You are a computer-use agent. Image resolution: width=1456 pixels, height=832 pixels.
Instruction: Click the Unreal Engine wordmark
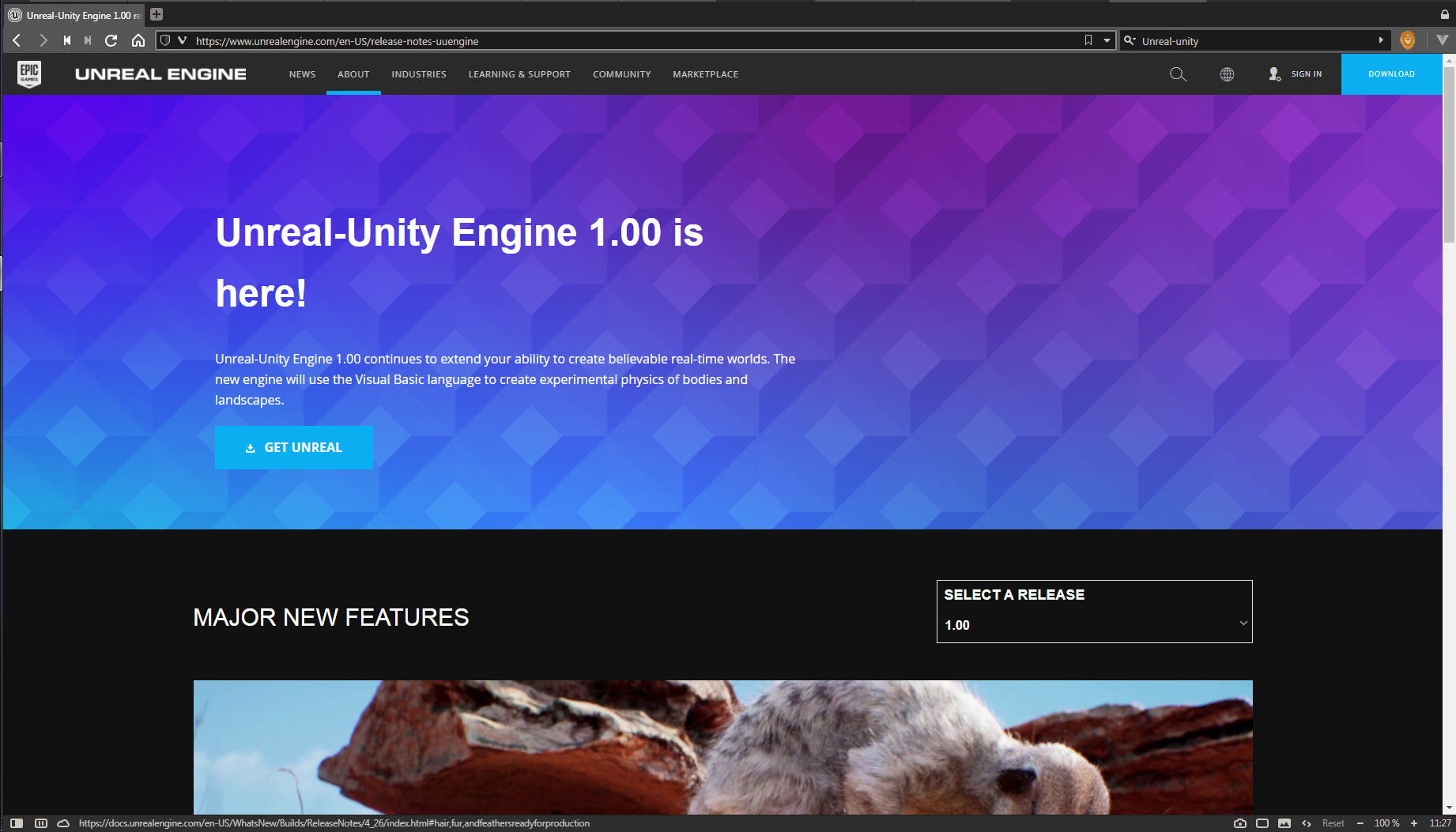coord(160,74)
